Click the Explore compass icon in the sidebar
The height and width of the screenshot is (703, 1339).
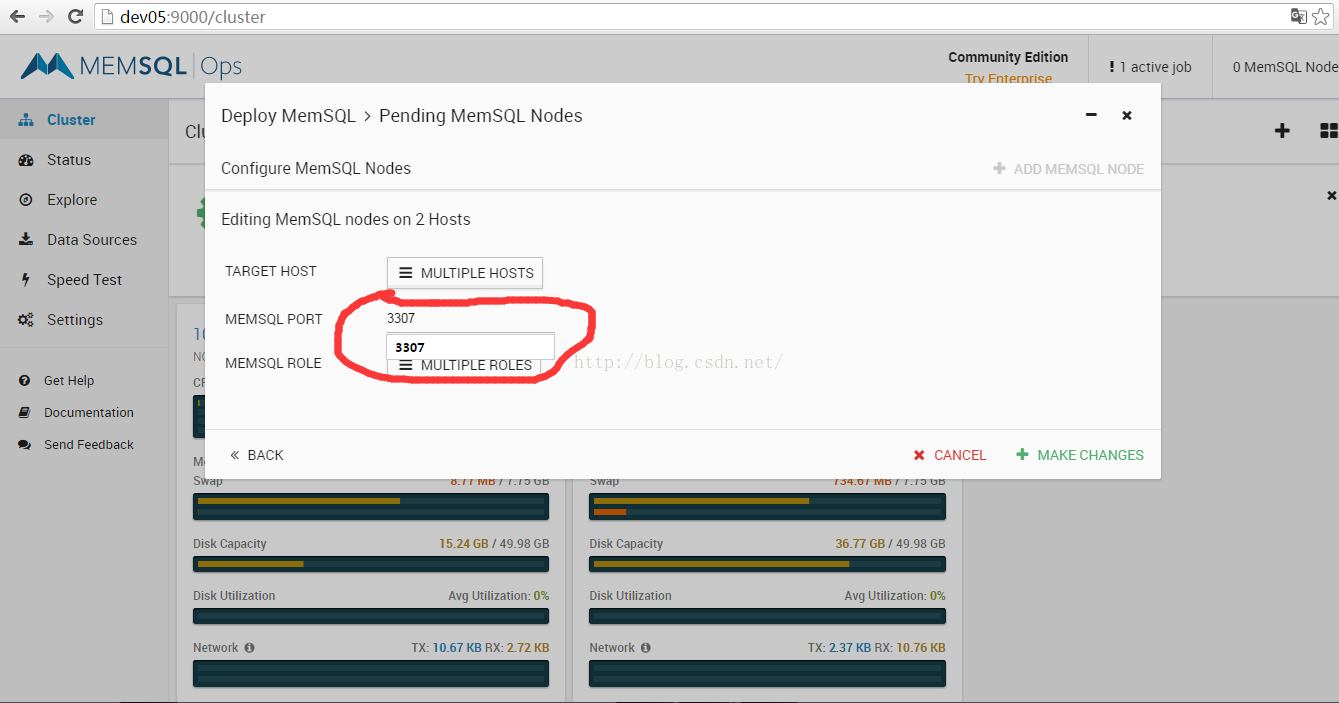[x=26, y=199]
